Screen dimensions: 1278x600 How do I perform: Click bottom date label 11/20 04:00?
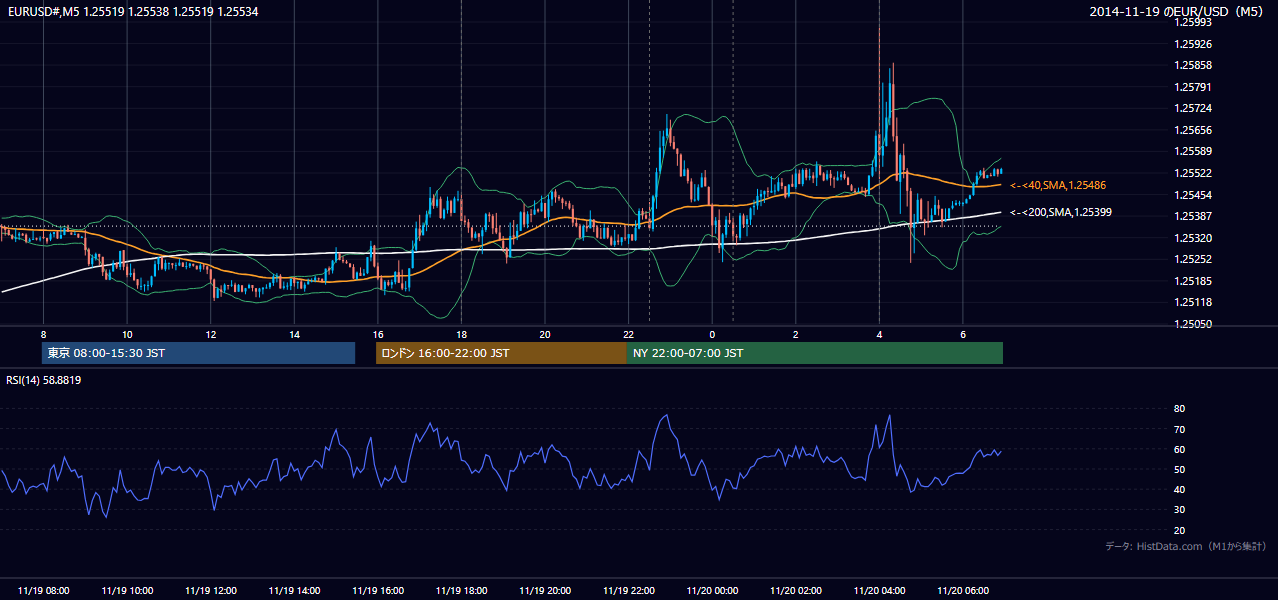[x=879, y=591]
